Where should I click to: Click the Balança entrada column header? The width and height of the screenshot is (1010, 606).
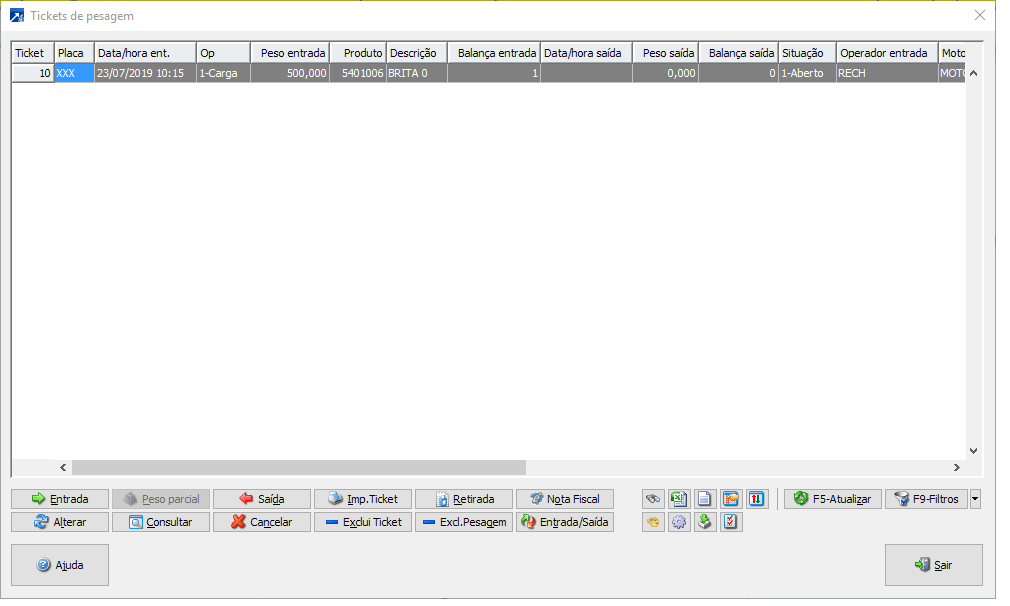(494, 53)
